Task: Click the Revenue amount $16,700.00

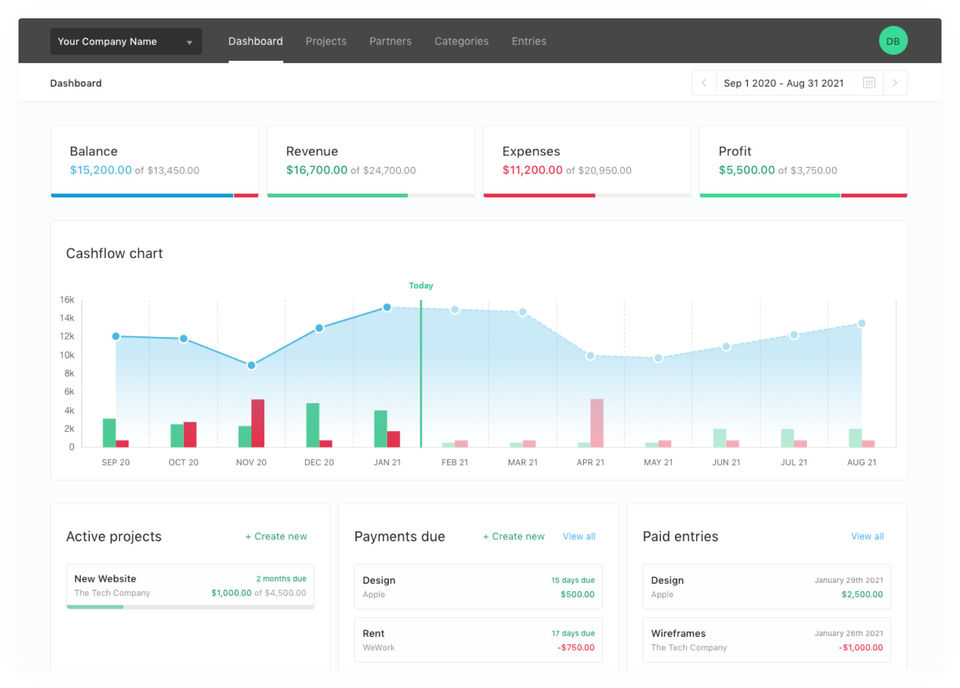Action: (x=317, y=170)
